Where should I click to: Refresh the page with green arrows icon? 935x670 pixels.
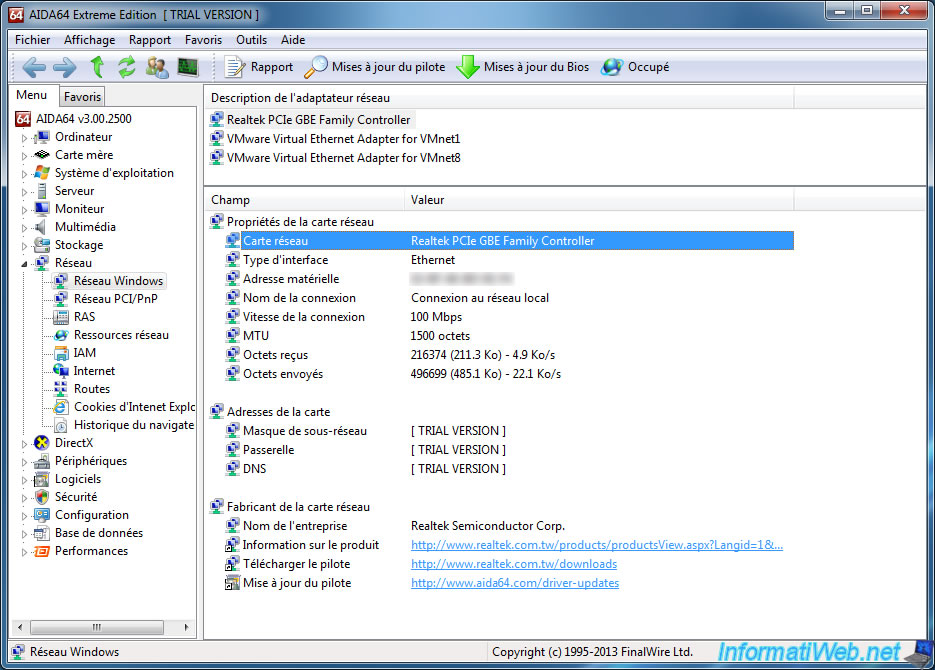click(x=126, y=67)
